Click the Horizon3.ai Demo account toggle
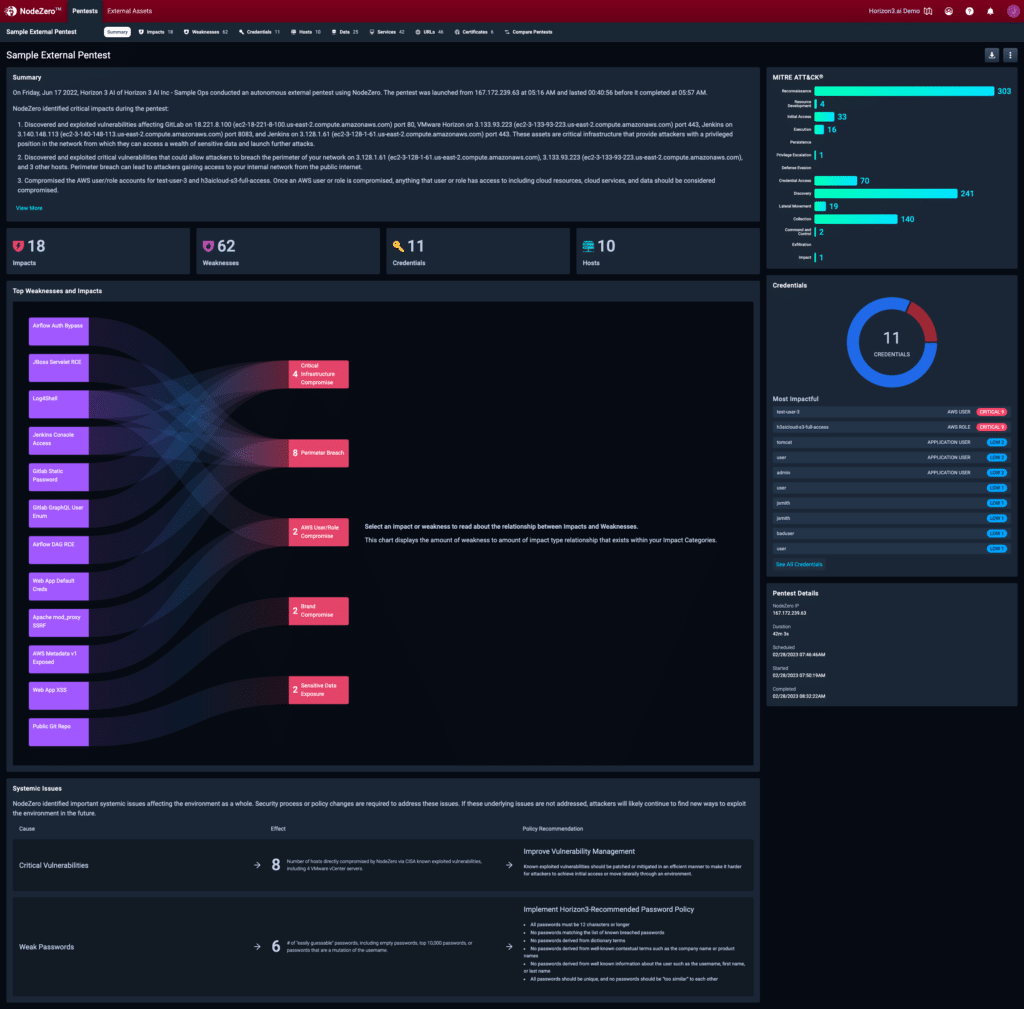Image resolution: width=1024 pixels, height=1009 pixels. click(895, 11)
